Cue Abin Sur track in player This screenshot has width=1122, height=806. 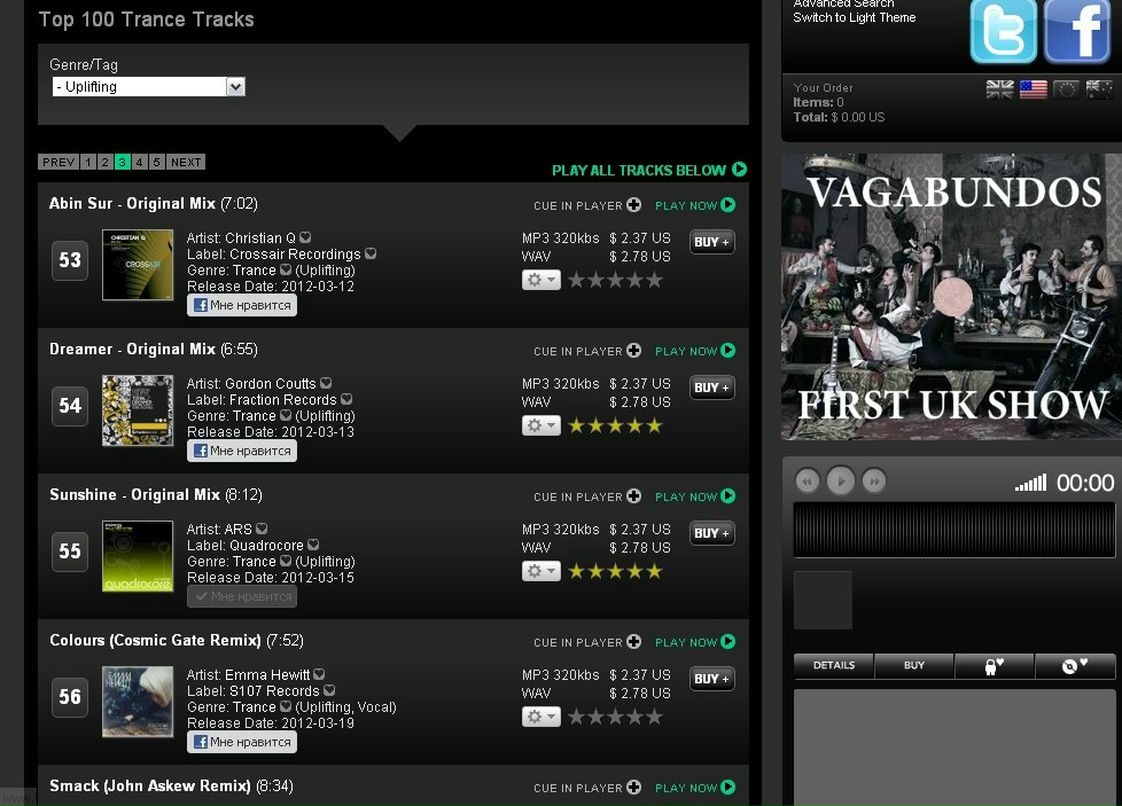587,205
